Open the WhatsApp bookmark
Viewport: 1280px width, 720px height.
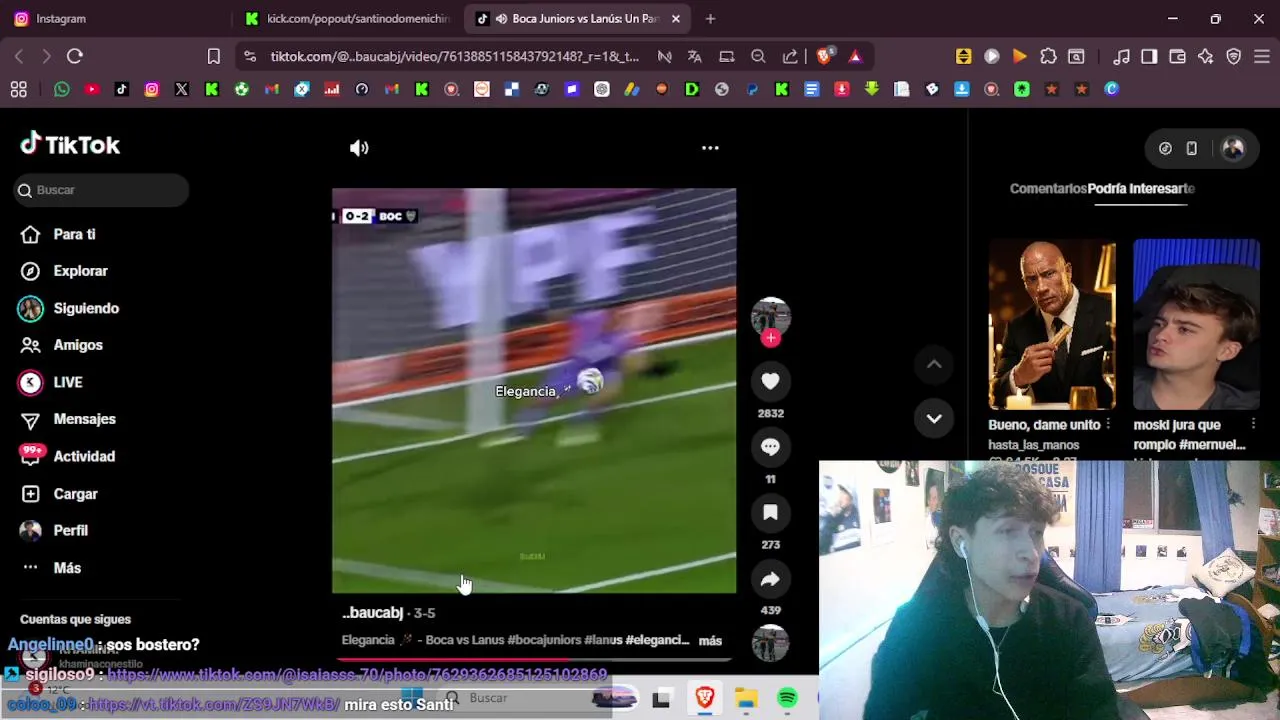(62, 89)
